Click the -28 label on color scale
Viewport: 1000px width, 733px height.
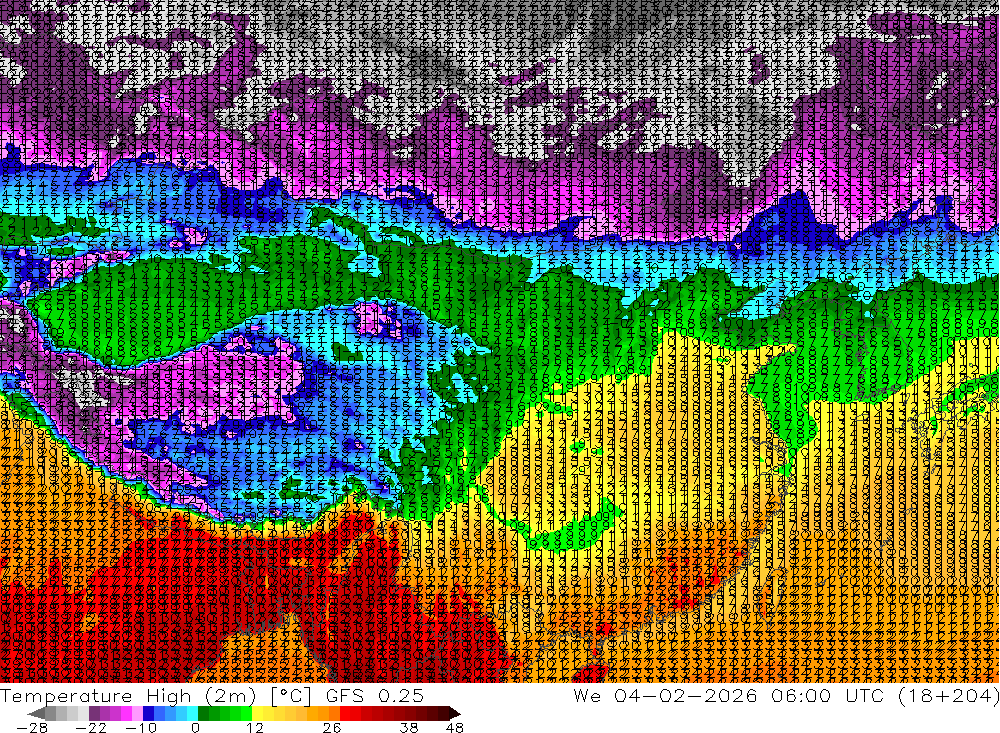[x=32, y=728]
